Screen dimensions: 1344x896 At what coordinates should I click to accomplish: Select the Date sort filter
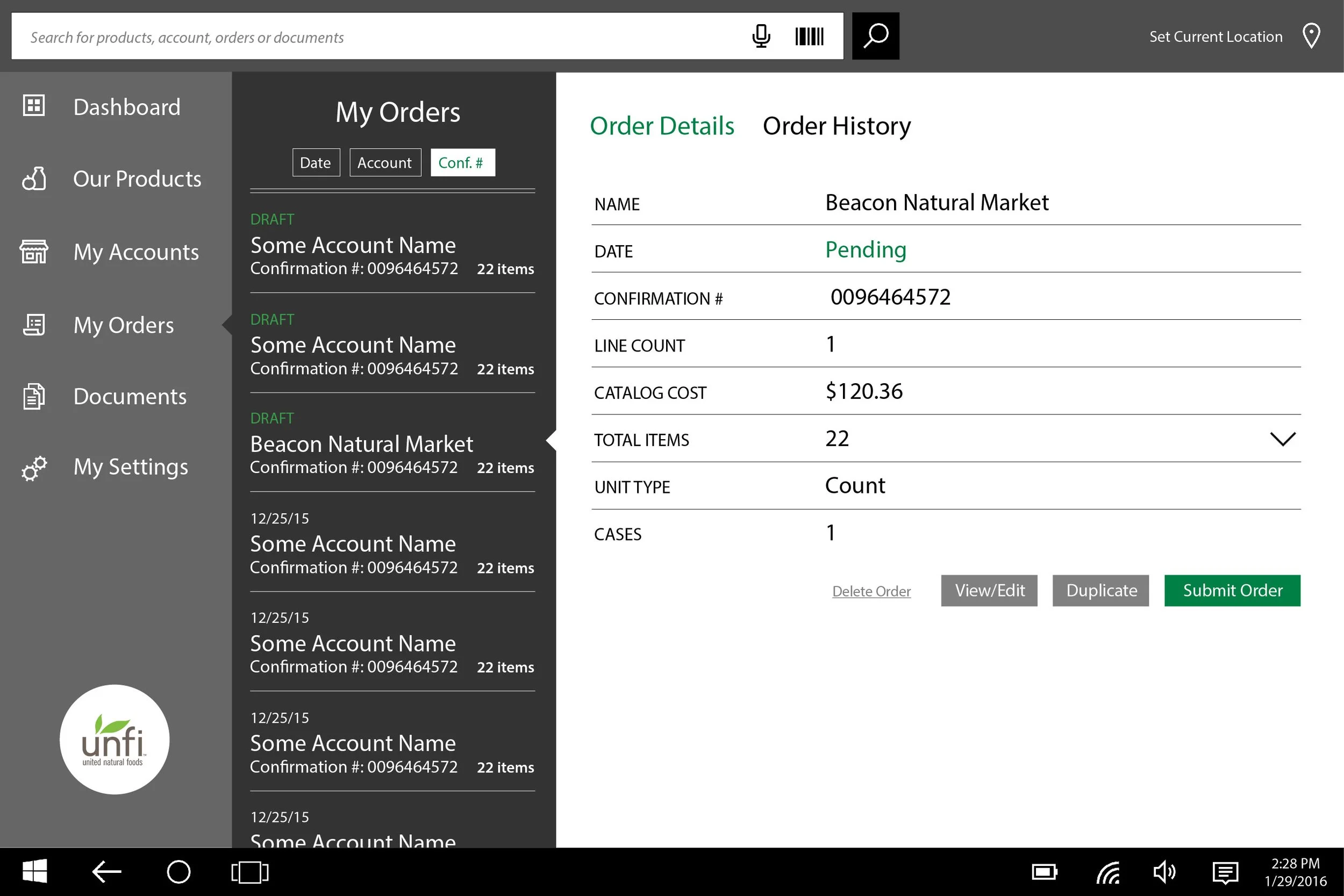316,162
